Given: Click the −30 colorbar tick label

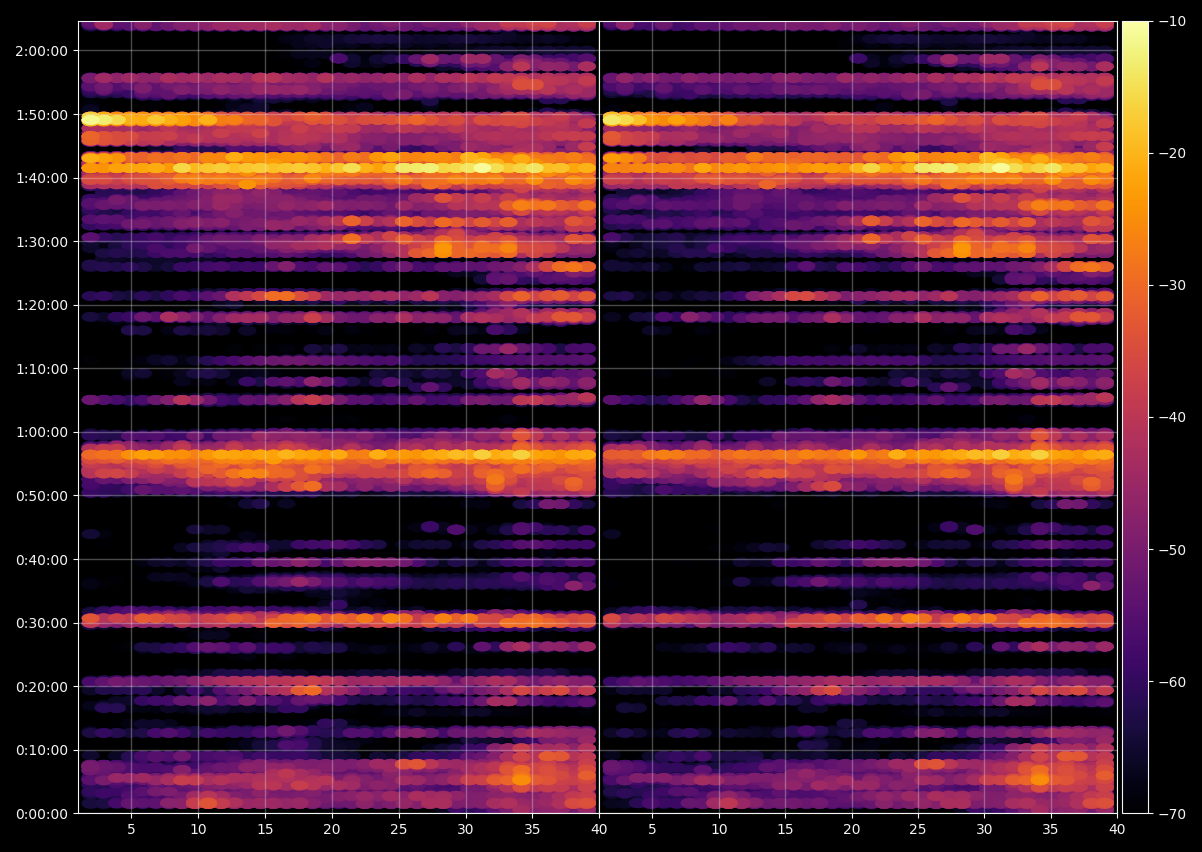Looking at the screenshot, I should tap(1171, 285).
